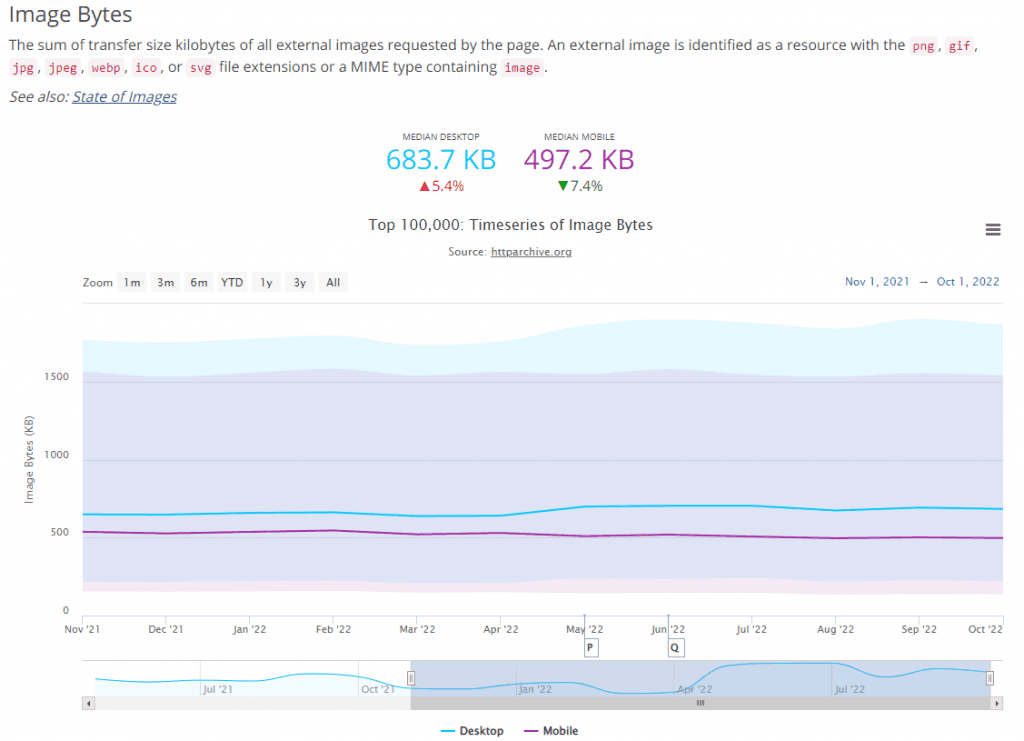Viewport: 1024px width, 741px height.
Task: Click the navigator right range handle
Action: (990, 678)
